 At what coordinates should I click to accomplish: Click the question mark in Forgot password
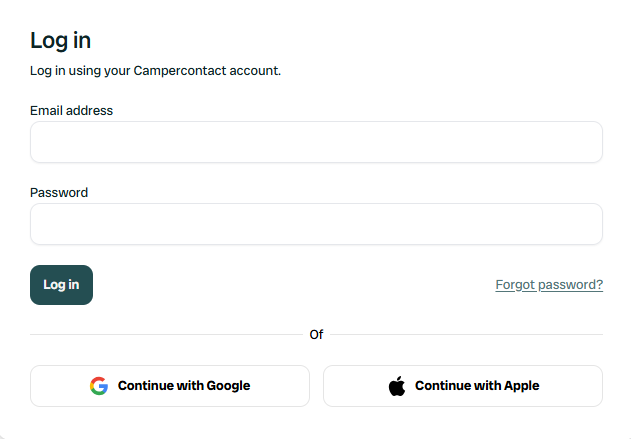pos(599,285)
